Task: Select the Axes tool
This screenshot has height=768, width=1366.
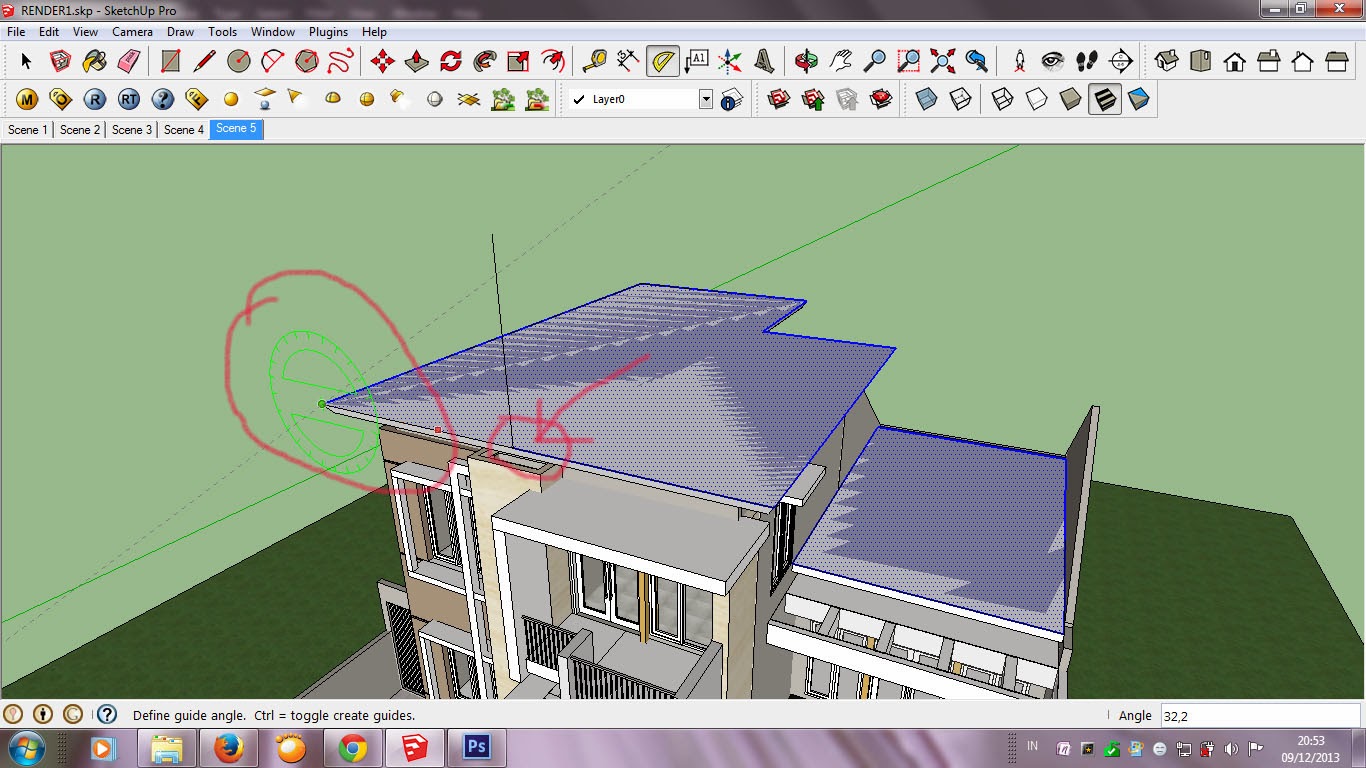Action: (730, 61)
